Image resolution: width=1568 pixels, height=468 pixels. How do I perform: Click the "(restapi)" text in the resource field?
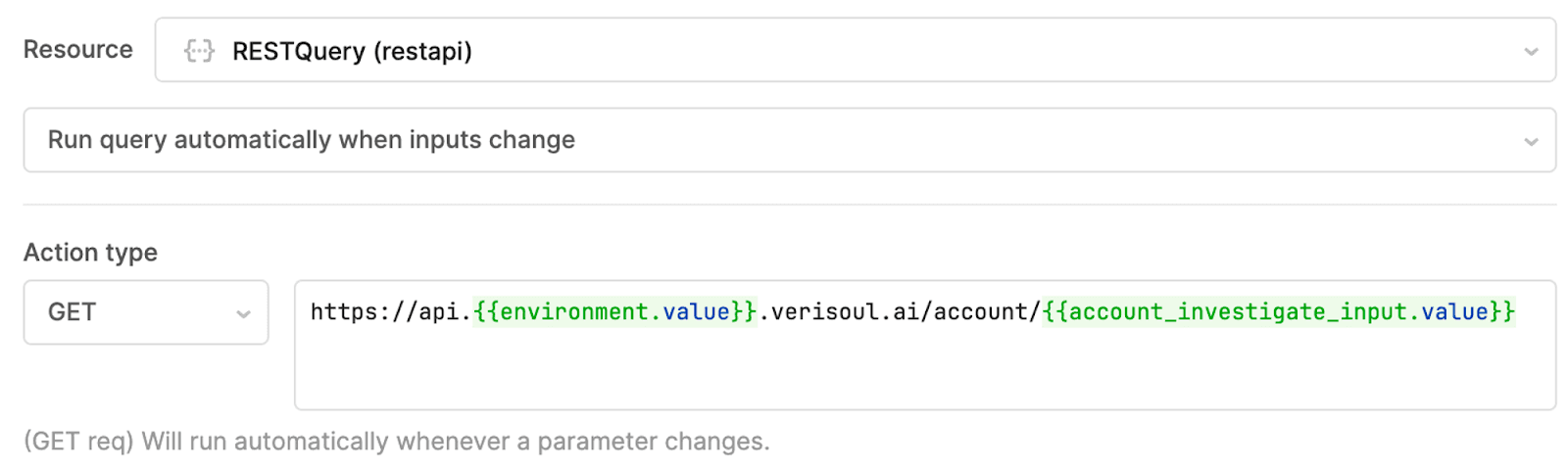coord(422,51)
